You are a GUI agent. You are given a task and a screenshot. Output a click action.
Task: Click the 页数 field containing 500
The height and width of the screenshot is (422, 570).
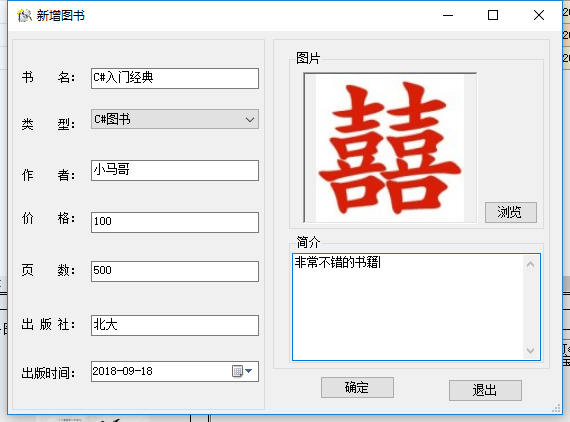tap(175, 271)
